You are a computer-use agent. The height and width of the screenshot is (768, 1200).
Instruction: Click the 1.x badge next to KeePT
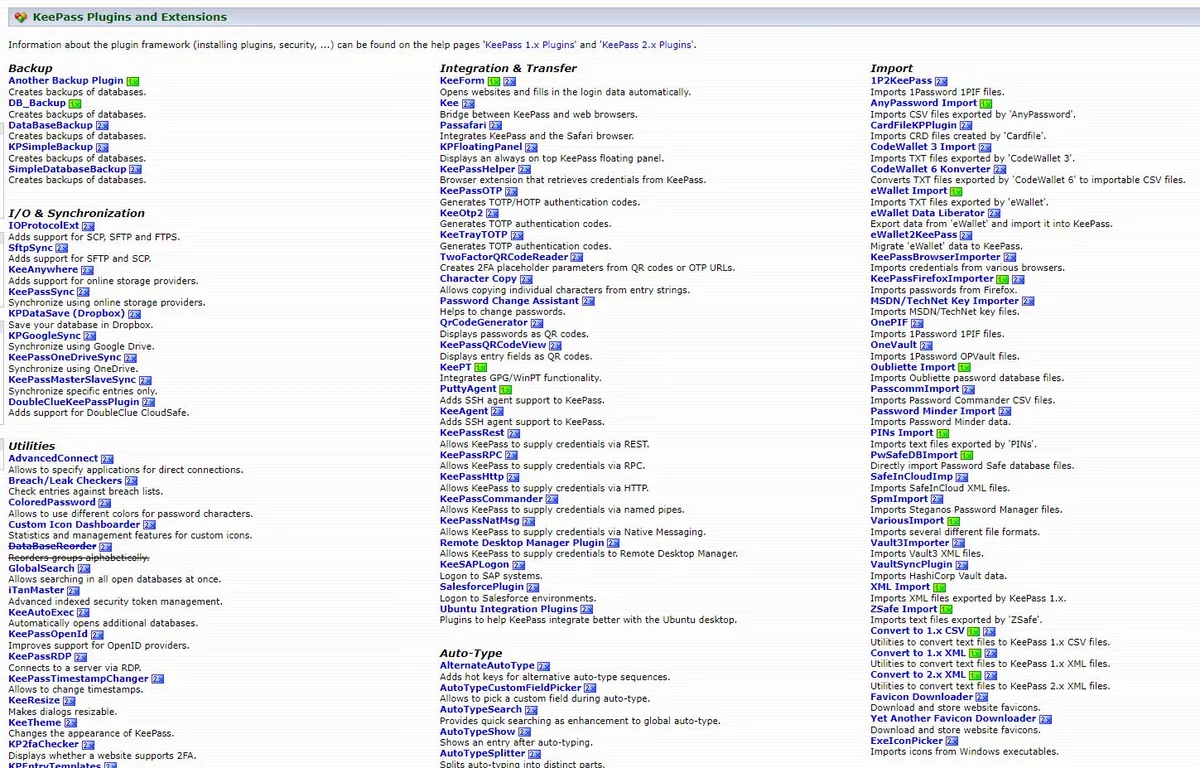[x=481, y=367]
